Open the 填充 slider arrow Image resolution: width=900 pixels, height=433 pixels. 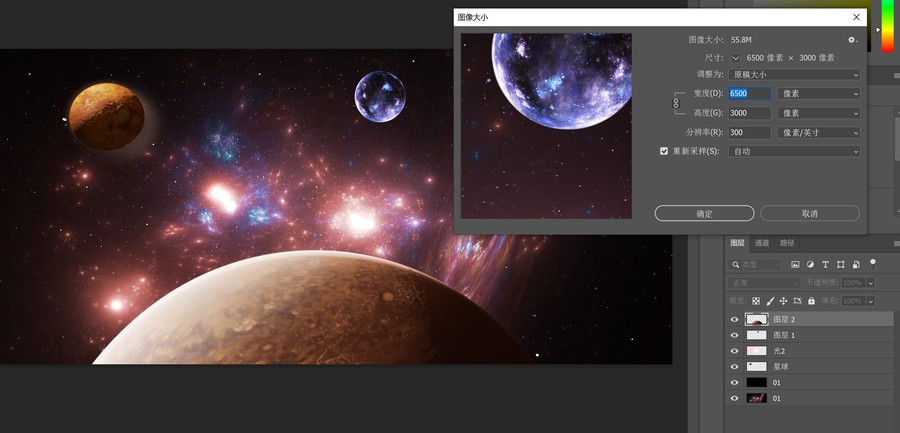(x=871, y=301)
